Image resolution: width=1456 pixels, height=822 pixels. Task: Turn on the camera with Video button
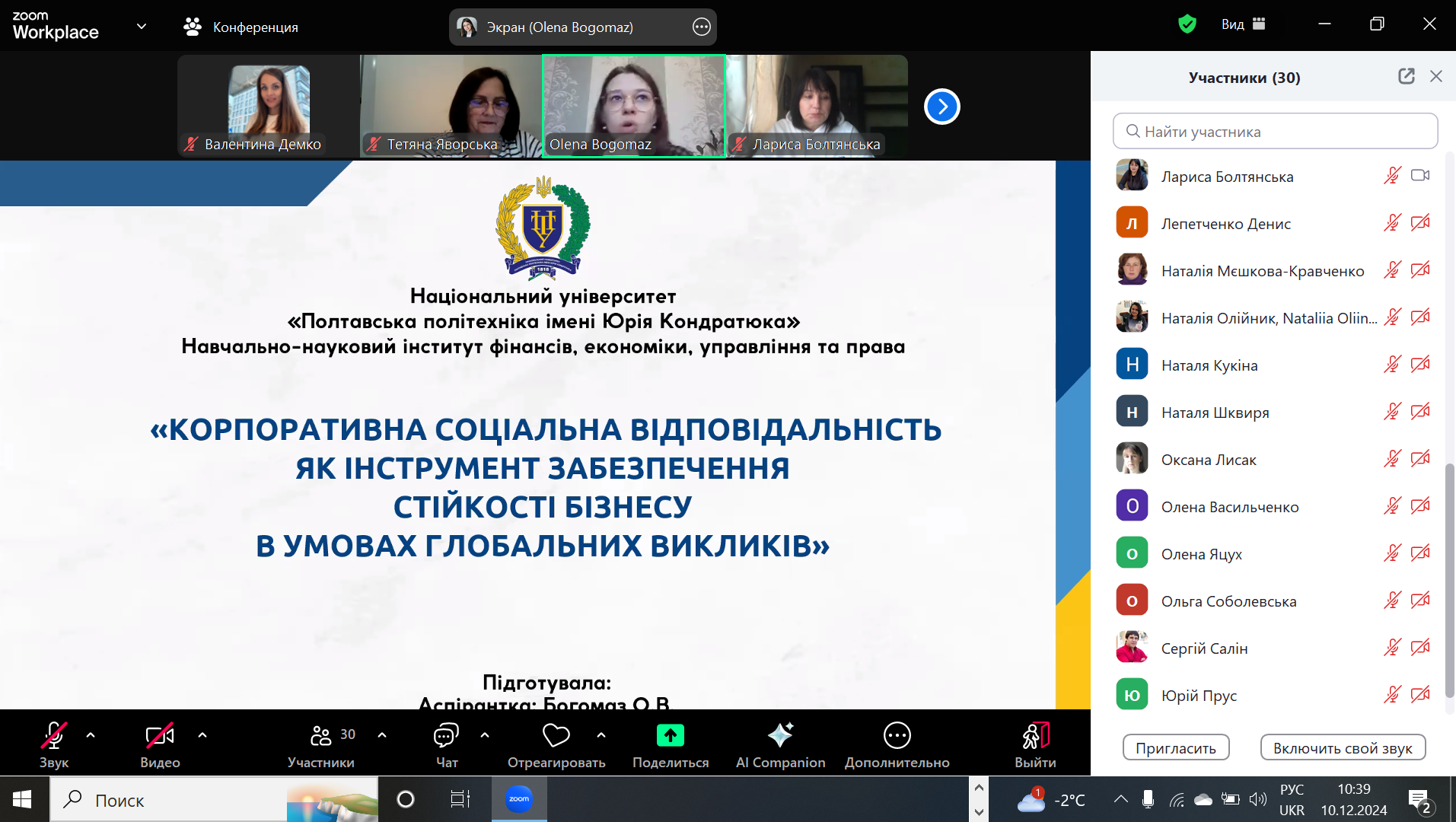(x=160, y=736)
